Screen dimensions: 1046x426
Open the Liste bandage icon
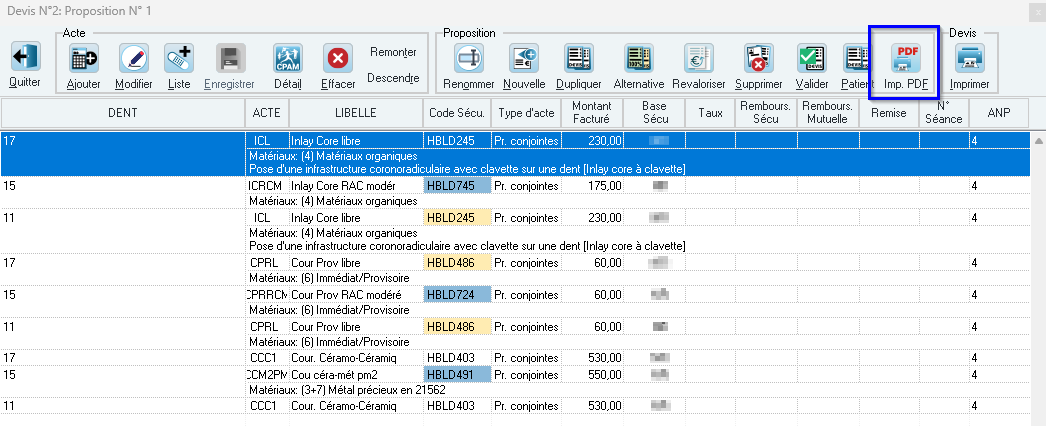(x=179, y=59)
